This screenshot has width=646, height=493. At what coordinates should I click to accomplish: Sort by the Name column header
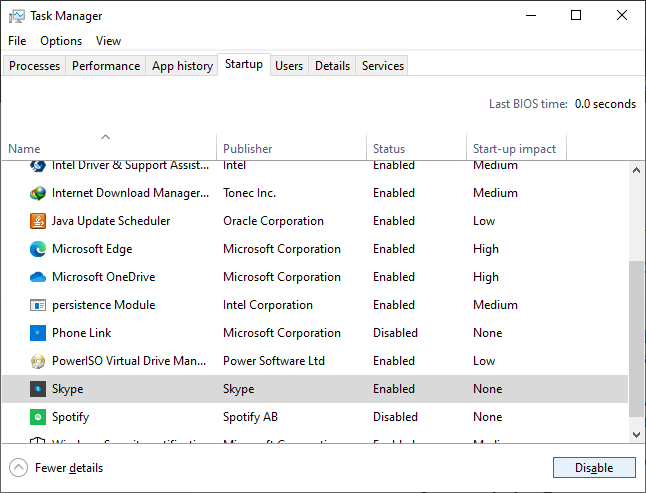point(109,147)
